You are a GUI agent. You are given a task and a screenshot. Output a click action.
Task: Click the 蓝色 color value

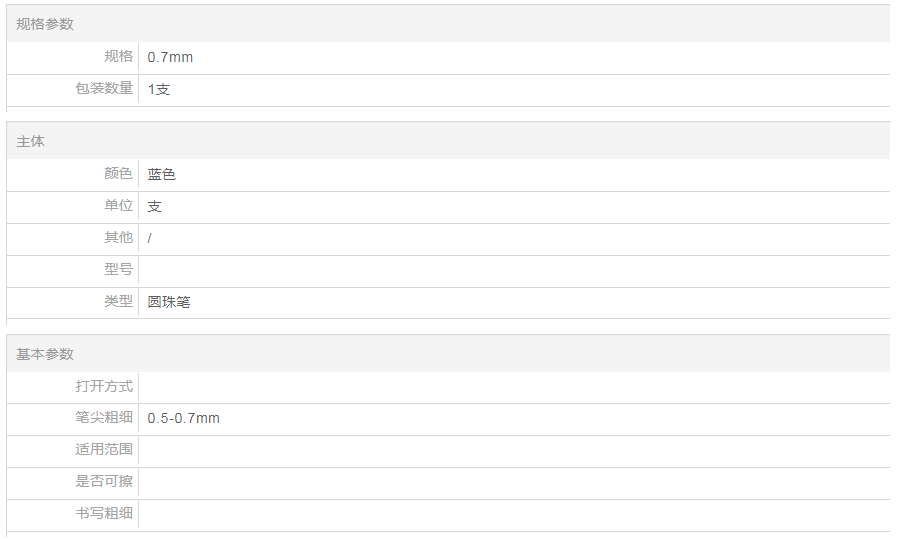[x=162, y=175]
